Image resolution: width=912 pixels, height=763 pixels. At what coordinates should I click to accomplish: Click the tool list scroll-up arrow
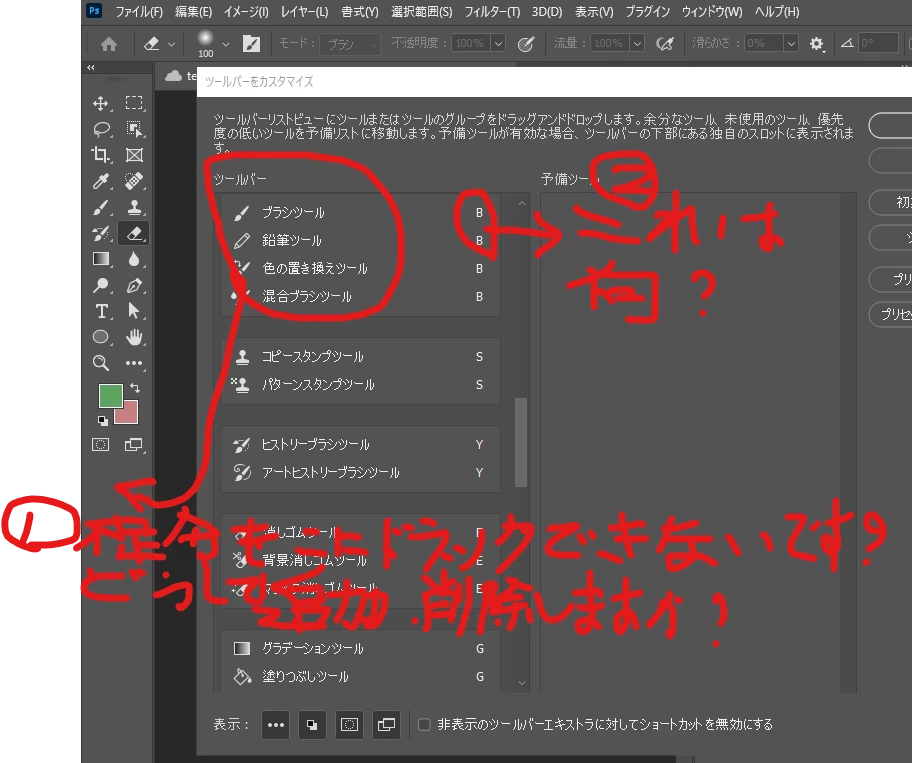pyautogui.click(x=522, y=203)
